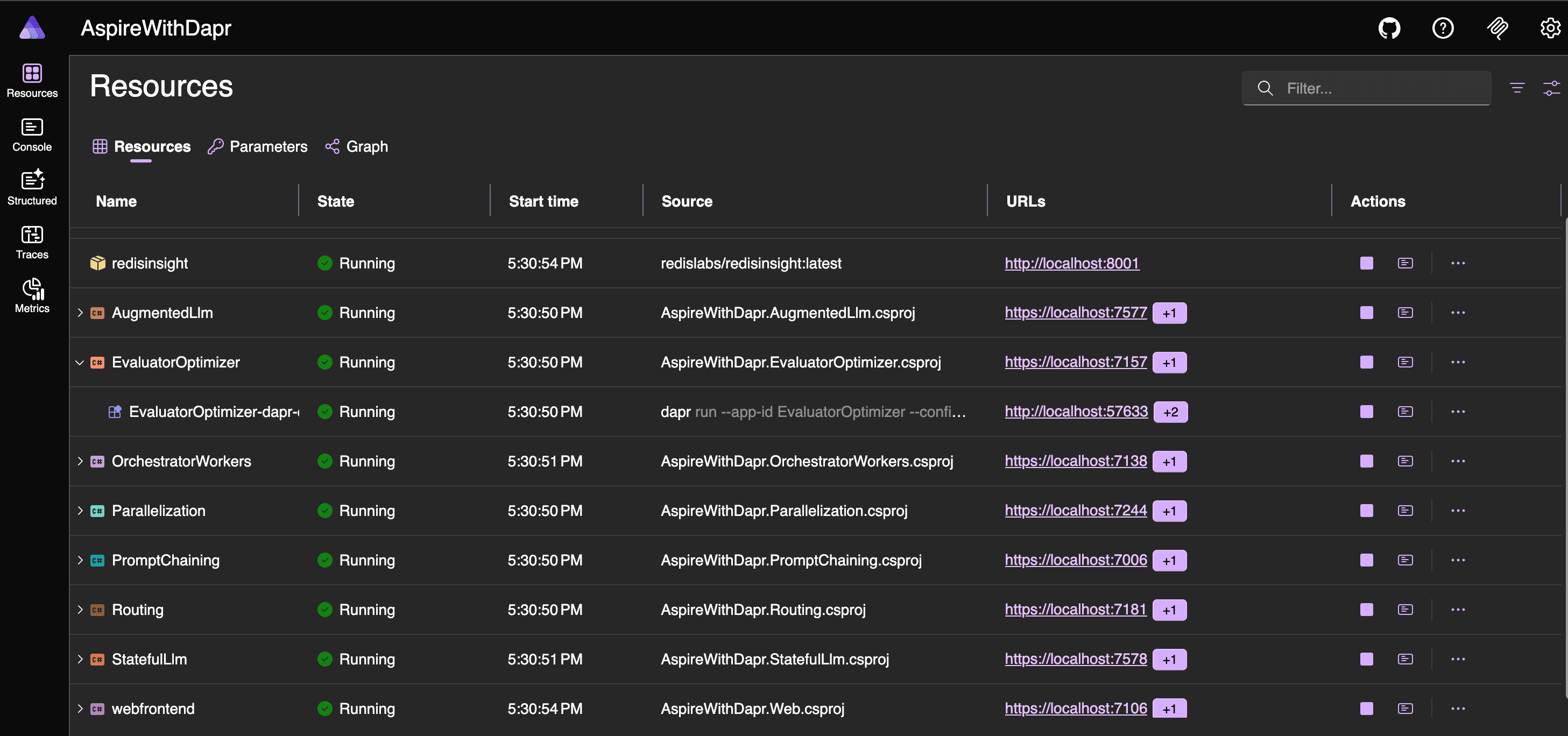Click the EvaluatorOptimizer-dapr sidecar row icon
This screenshot has width=1568, height=736.
(115, 412)
